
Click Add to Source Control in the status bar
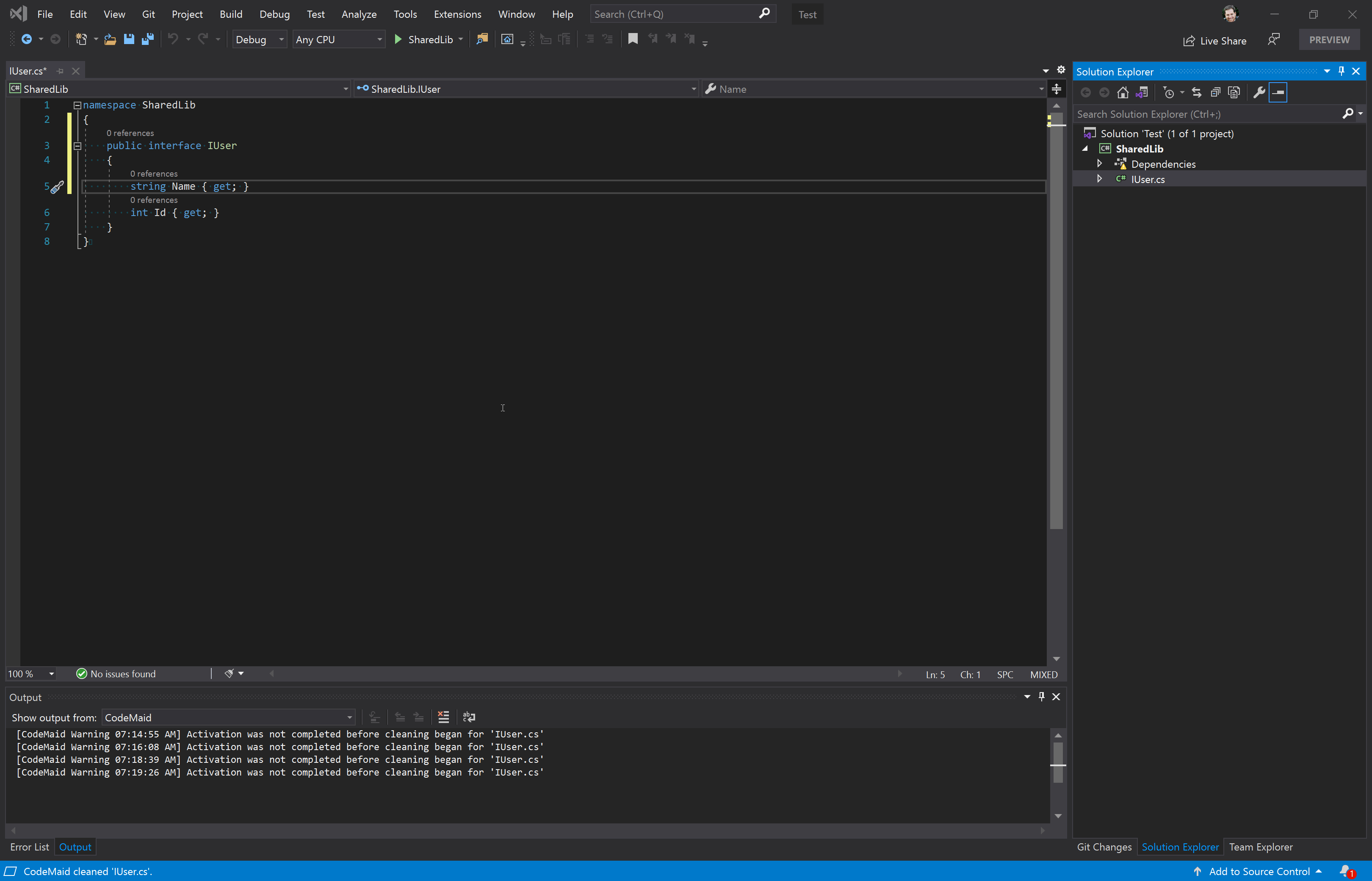1261,871
